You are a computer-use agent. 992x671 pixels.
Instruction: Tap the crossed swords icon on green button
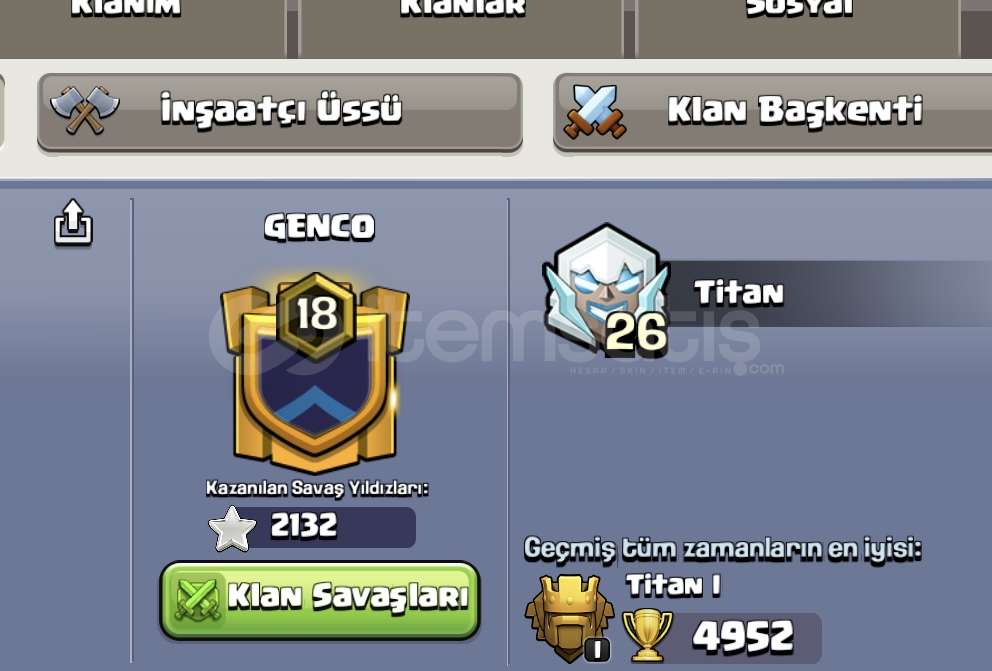[x=198, y=599]
